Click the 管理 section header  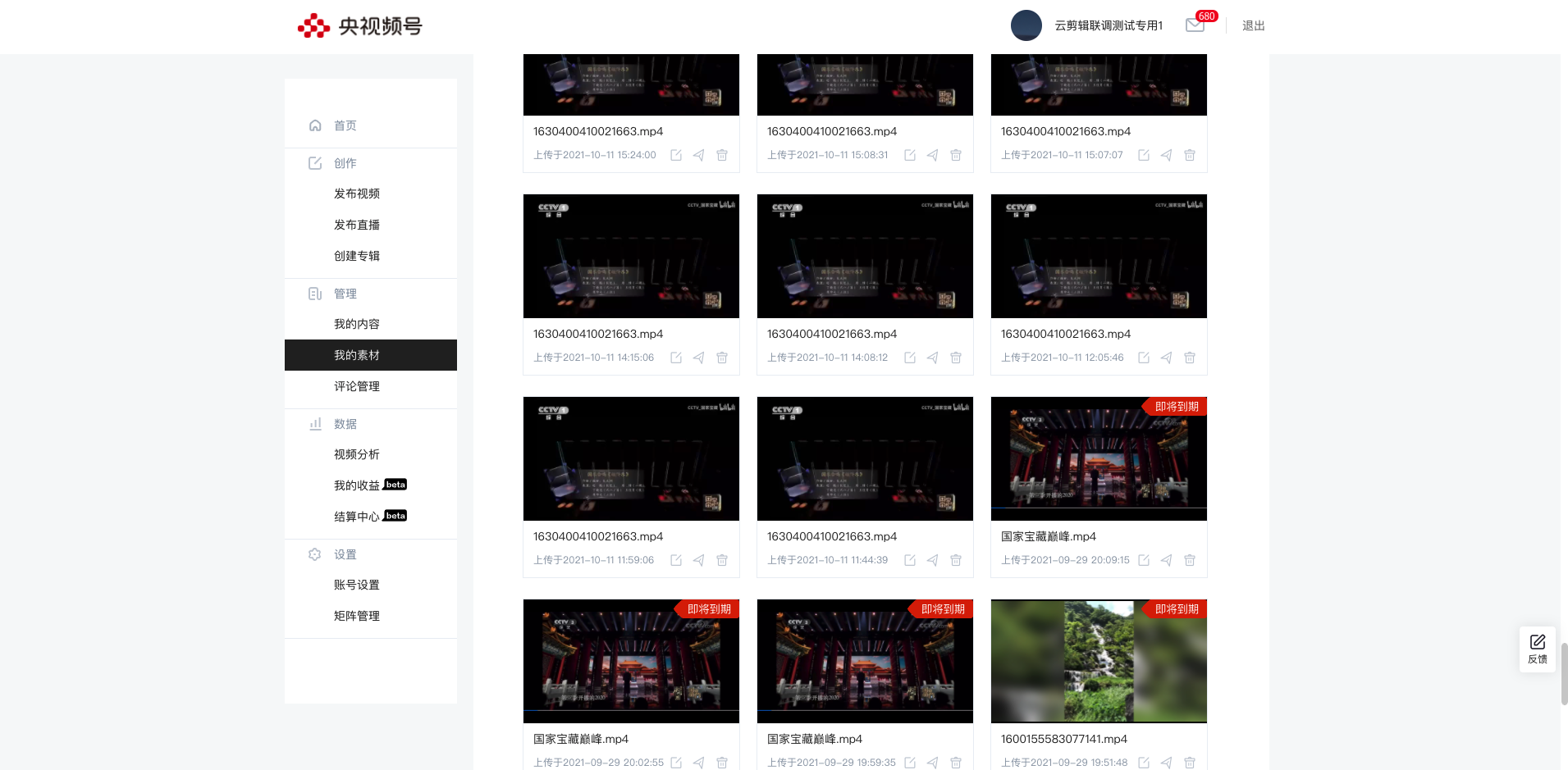(x=345, y=294)
